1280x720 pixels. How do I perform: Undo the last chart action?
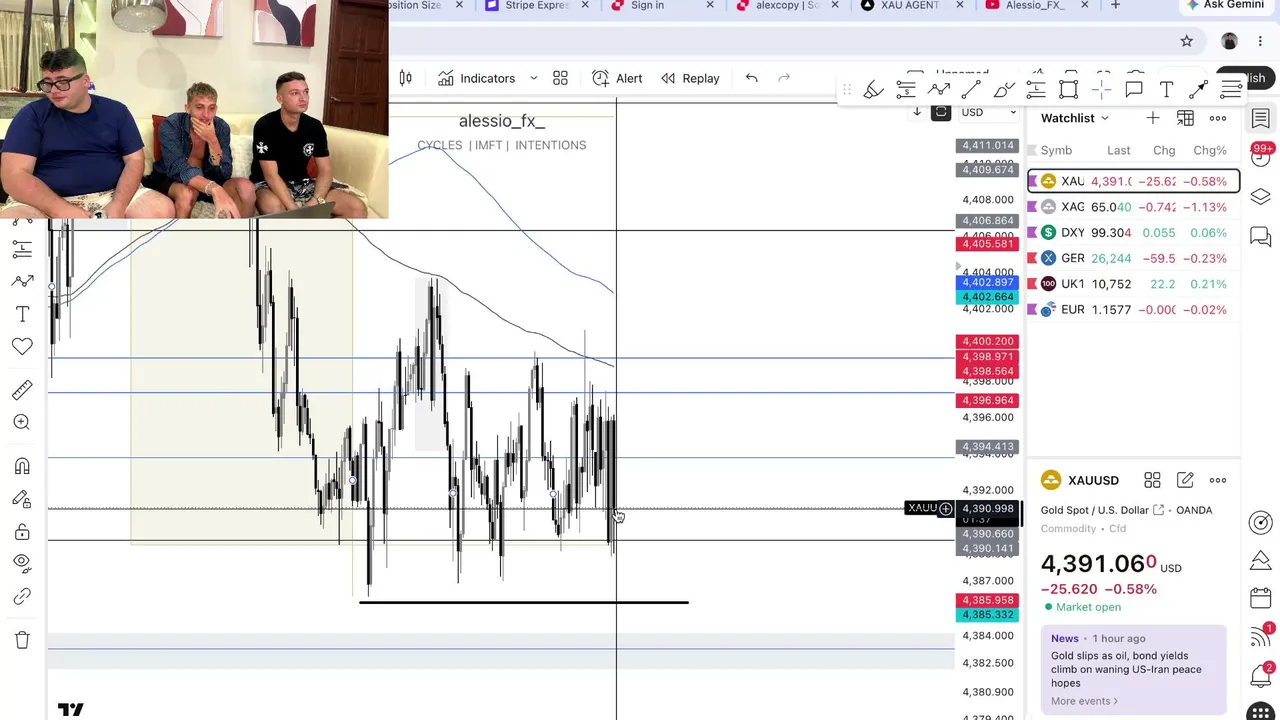point(751,78)
